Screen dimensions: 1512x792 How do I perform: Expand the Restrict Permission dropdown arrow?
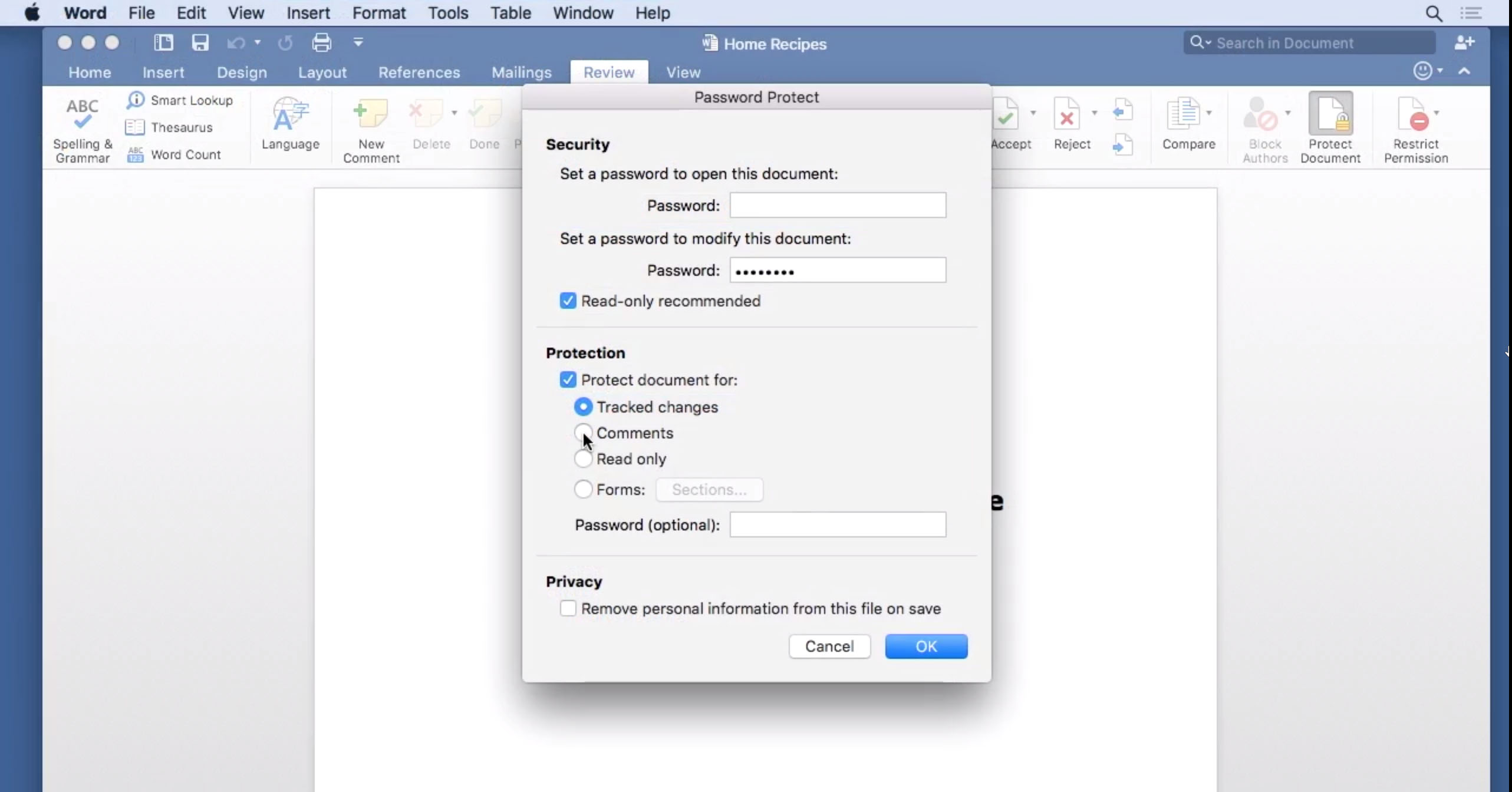click(x=1436, y=112)
